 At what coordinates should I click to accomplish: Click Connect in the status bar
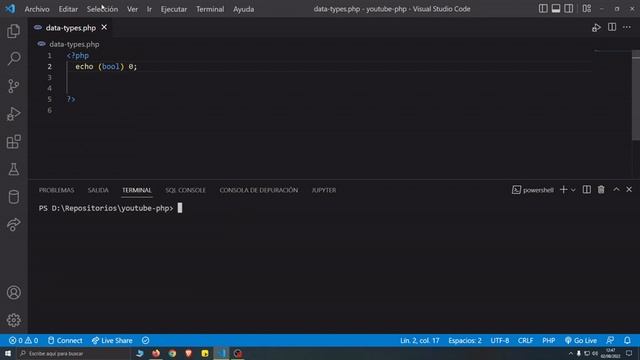click(65, 340)
